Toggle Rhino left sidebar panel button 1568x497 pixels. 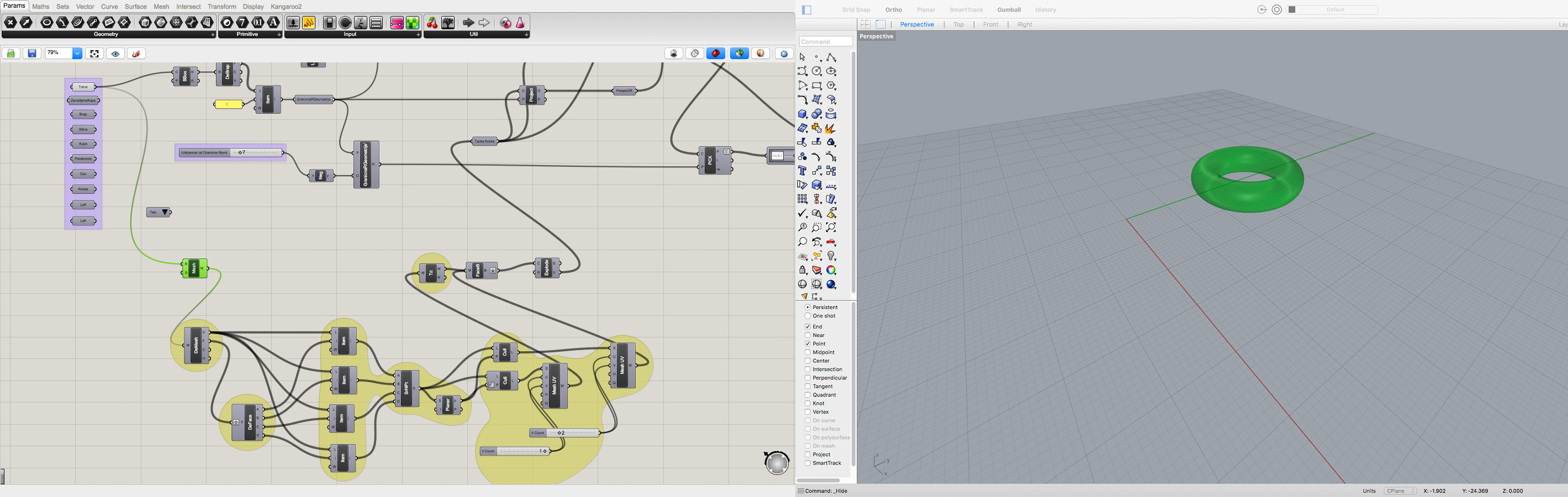point(807,10)
